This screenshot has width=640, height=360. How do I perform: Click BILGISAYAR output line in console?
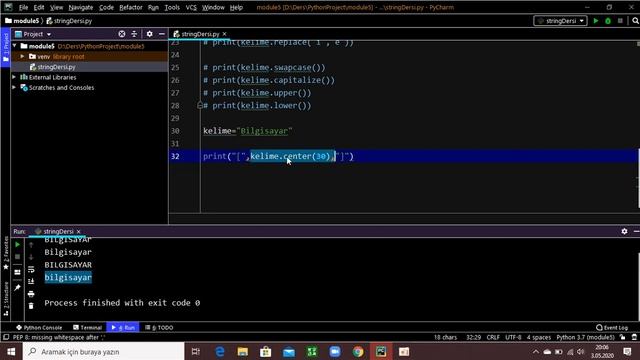pyautogui.click(x=68, y=265)
